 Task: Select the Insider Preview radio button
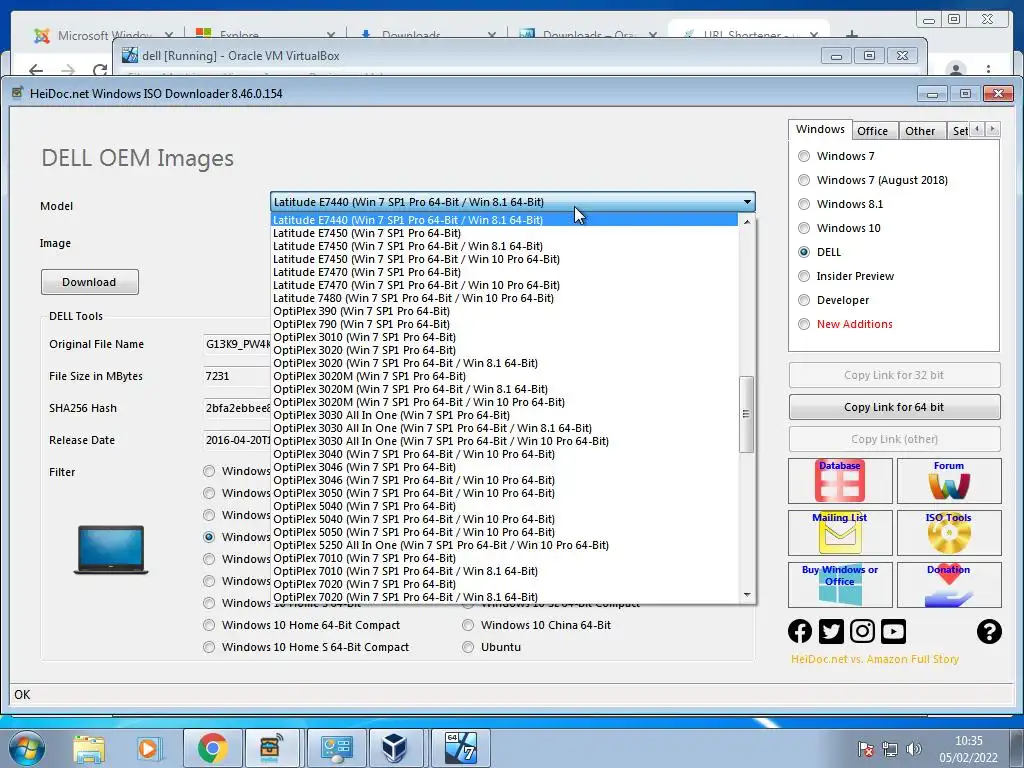[804, 276]
